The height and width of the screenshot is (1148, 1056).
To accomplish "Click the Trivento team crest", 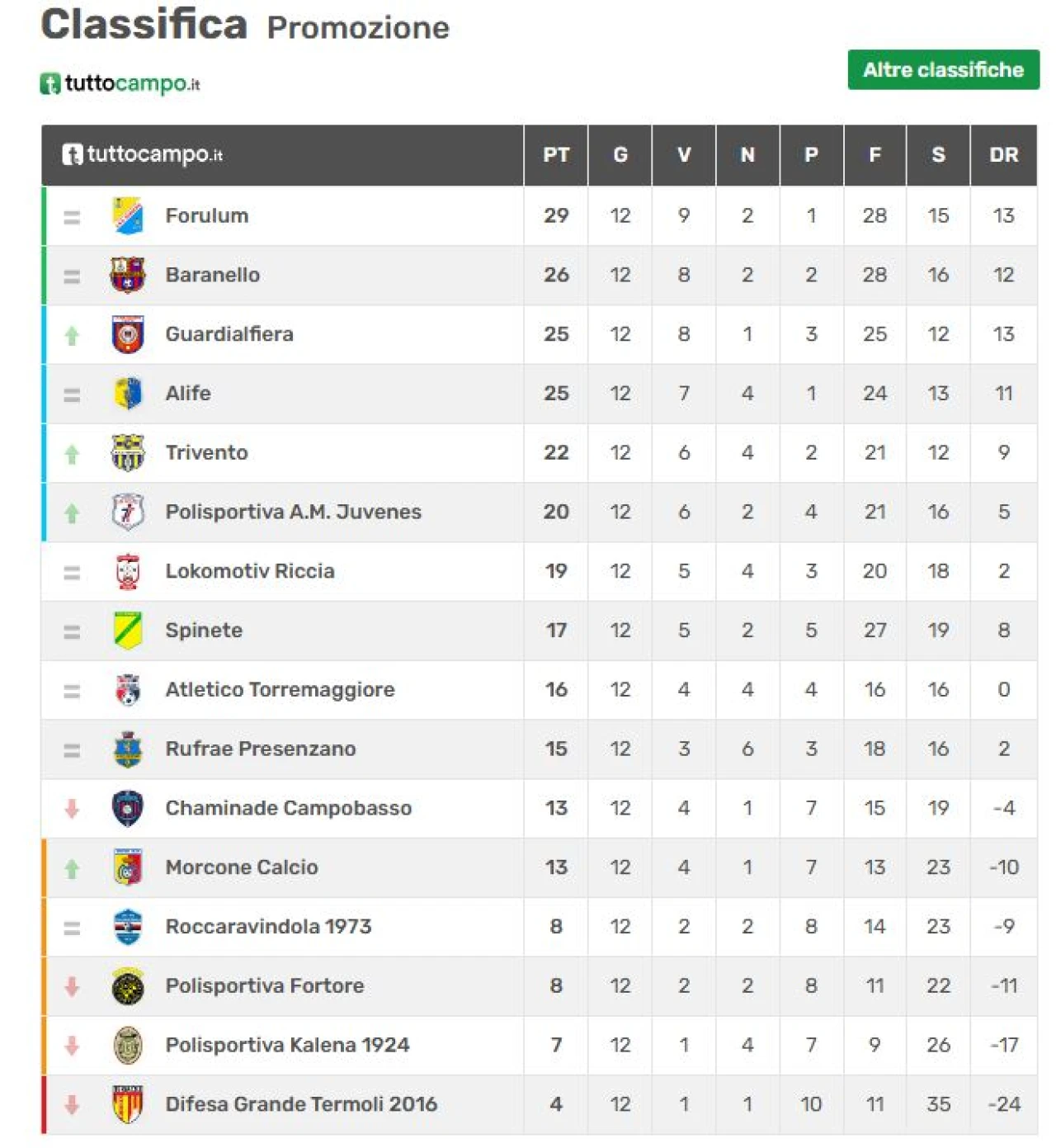I will (x=128, y=452).
